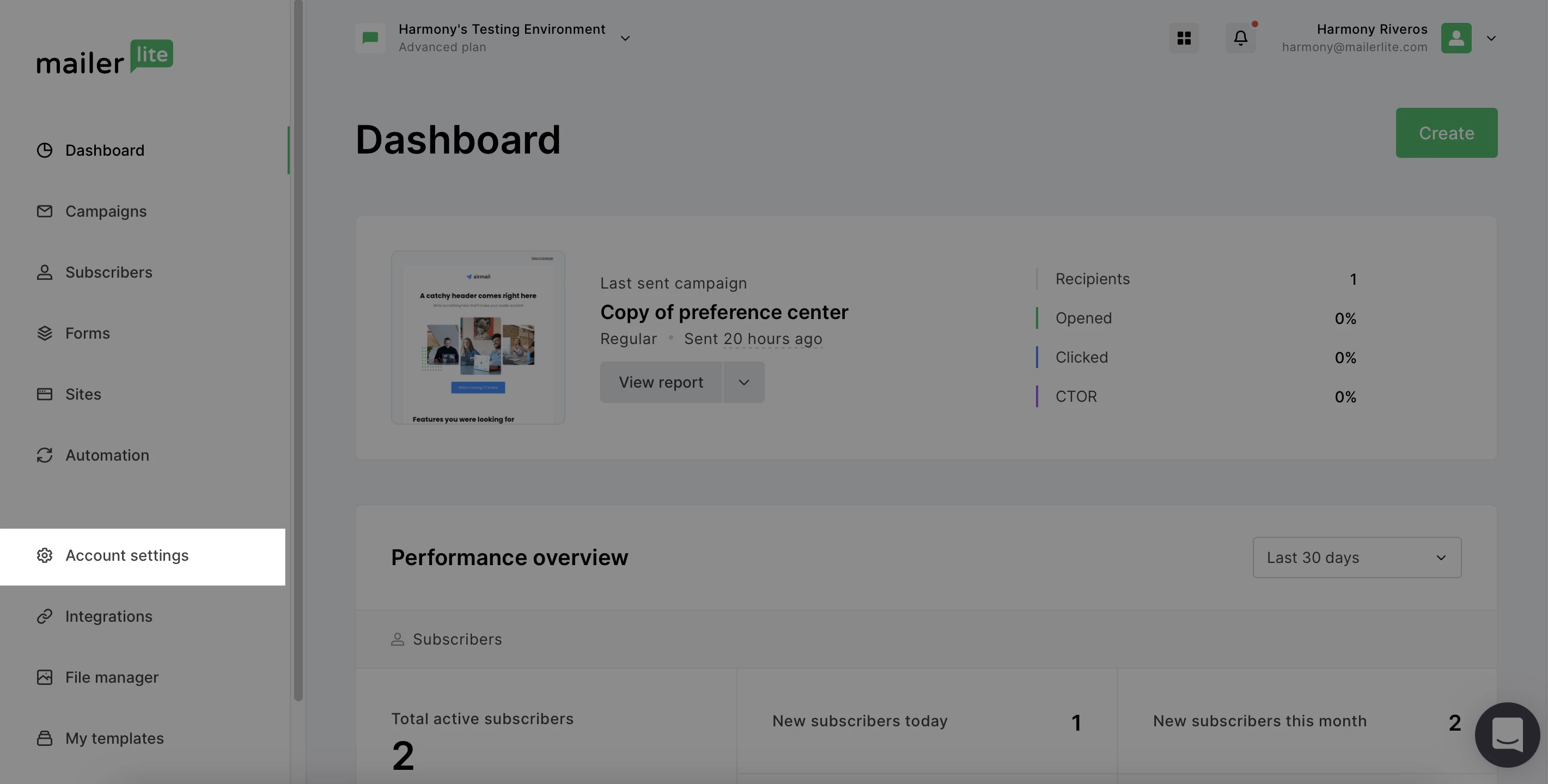This screenshot has width=1548, height=784.
Task: Click the Dashboard clock icon in sidebar
Action: pyautogui.click(x=45, y=150)
